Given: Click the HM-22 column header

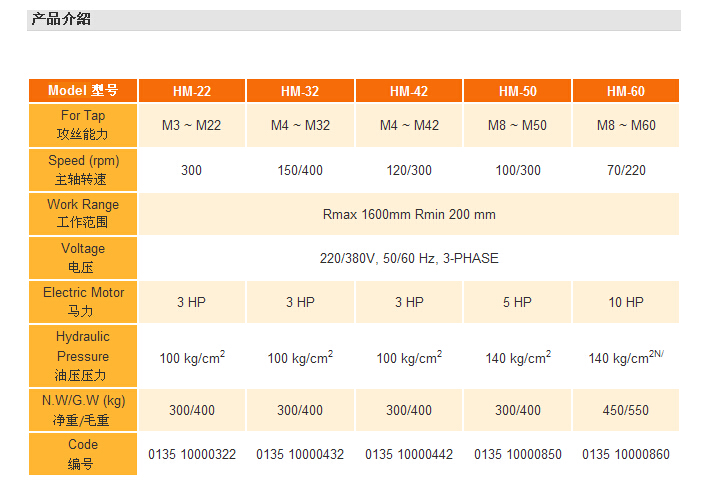Looking at the screenshot, I should [191, 91].
